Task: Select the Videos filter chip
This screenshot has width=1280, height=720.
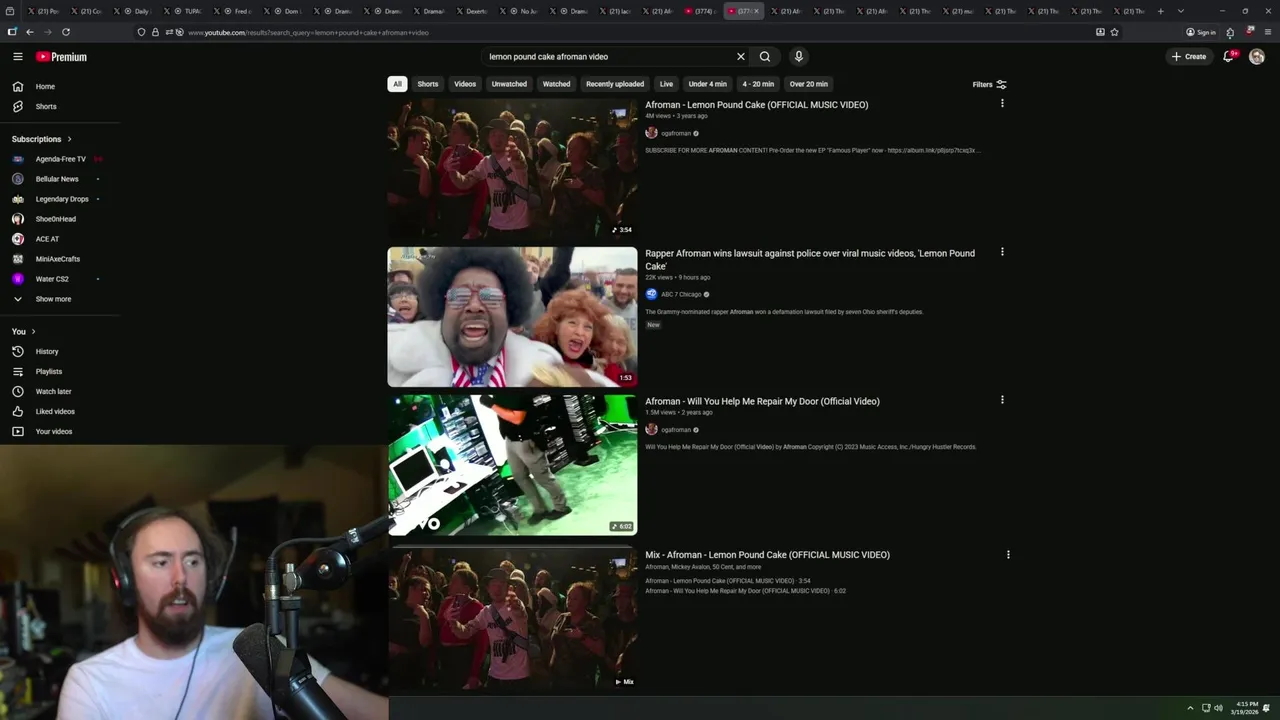Action: pos(465,84)
